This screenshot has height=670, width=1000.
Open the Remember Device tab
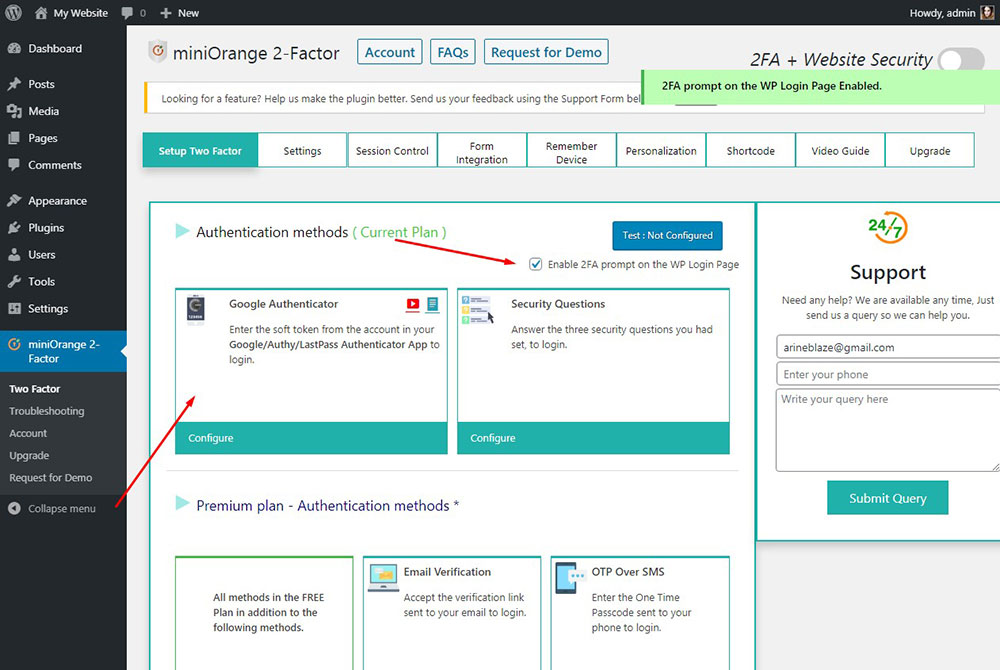click(571, 150)
